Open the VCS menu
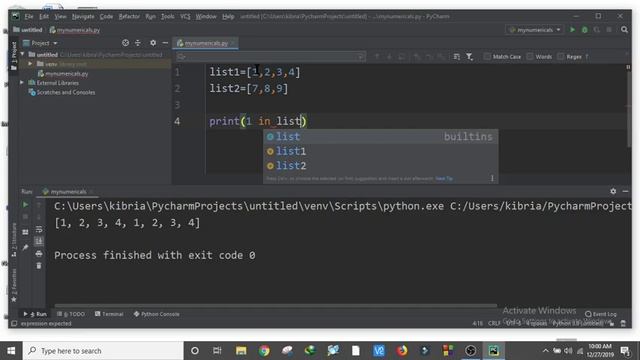Viewport: 640px width, 360px height. (x=185, y=16)
